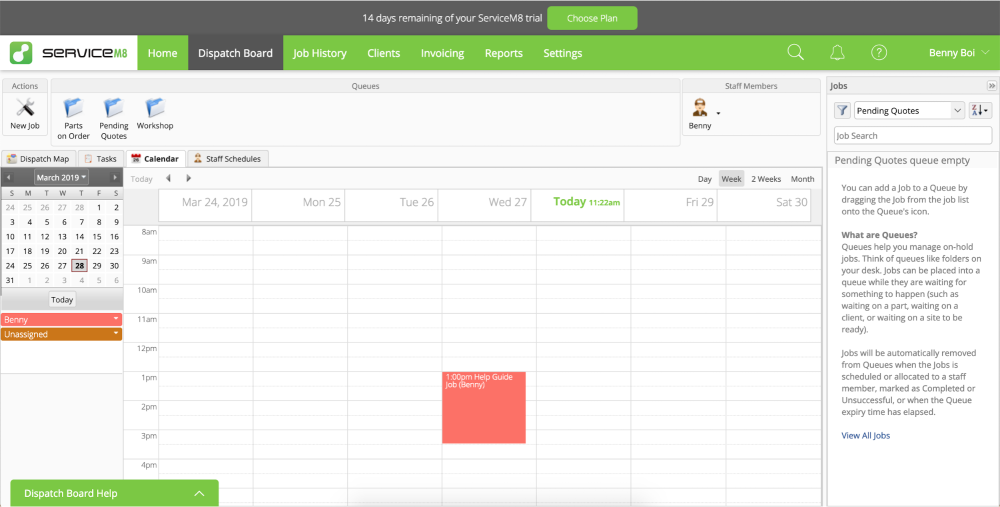Image resolution: width=1000 pixels, height=507 pixels.
Task: Switch calendar to 2 Weeks view
Action: (766, 179)
